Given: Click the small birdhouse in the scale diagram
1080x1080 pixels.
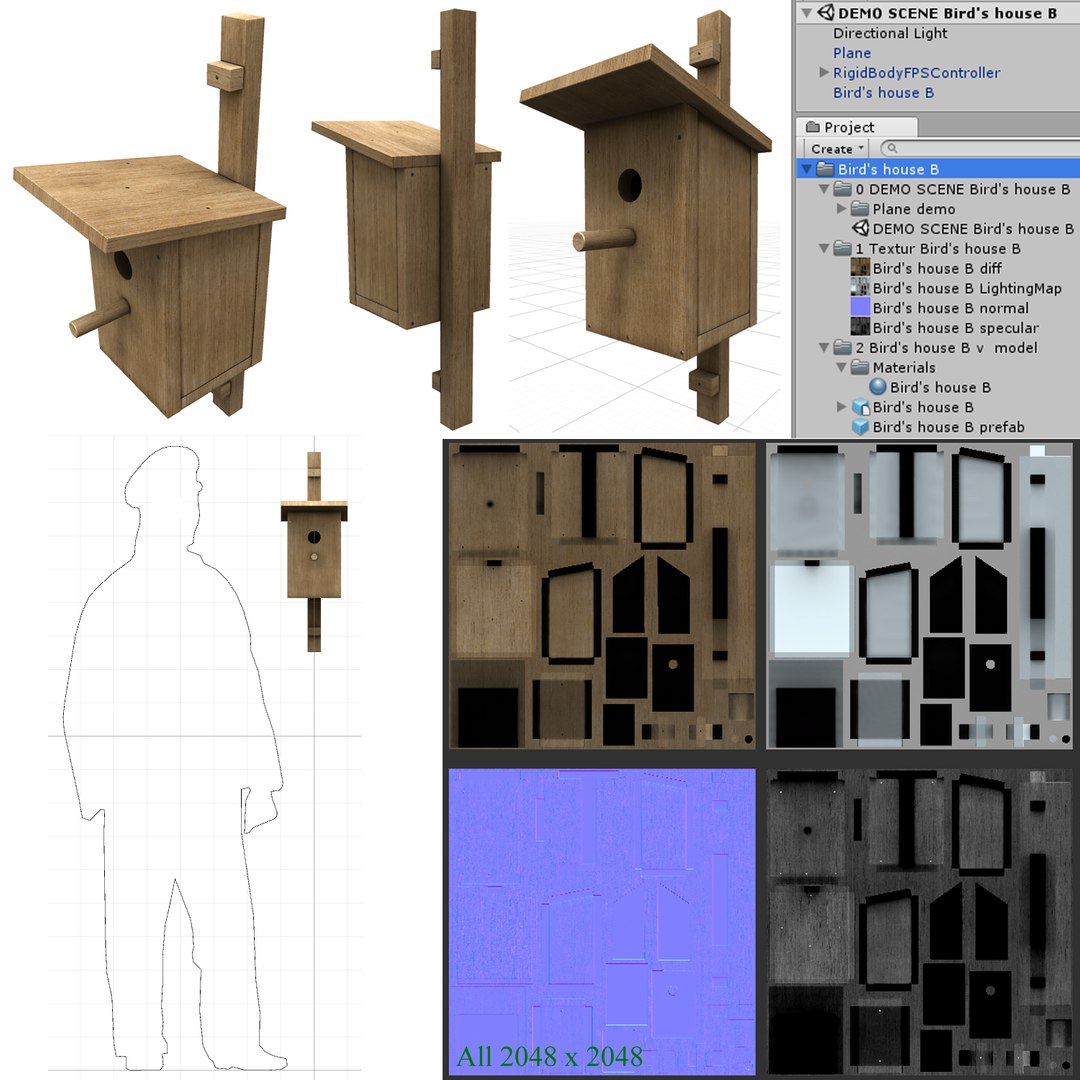Looking at the screenshot, I should (x=314, y=552).
